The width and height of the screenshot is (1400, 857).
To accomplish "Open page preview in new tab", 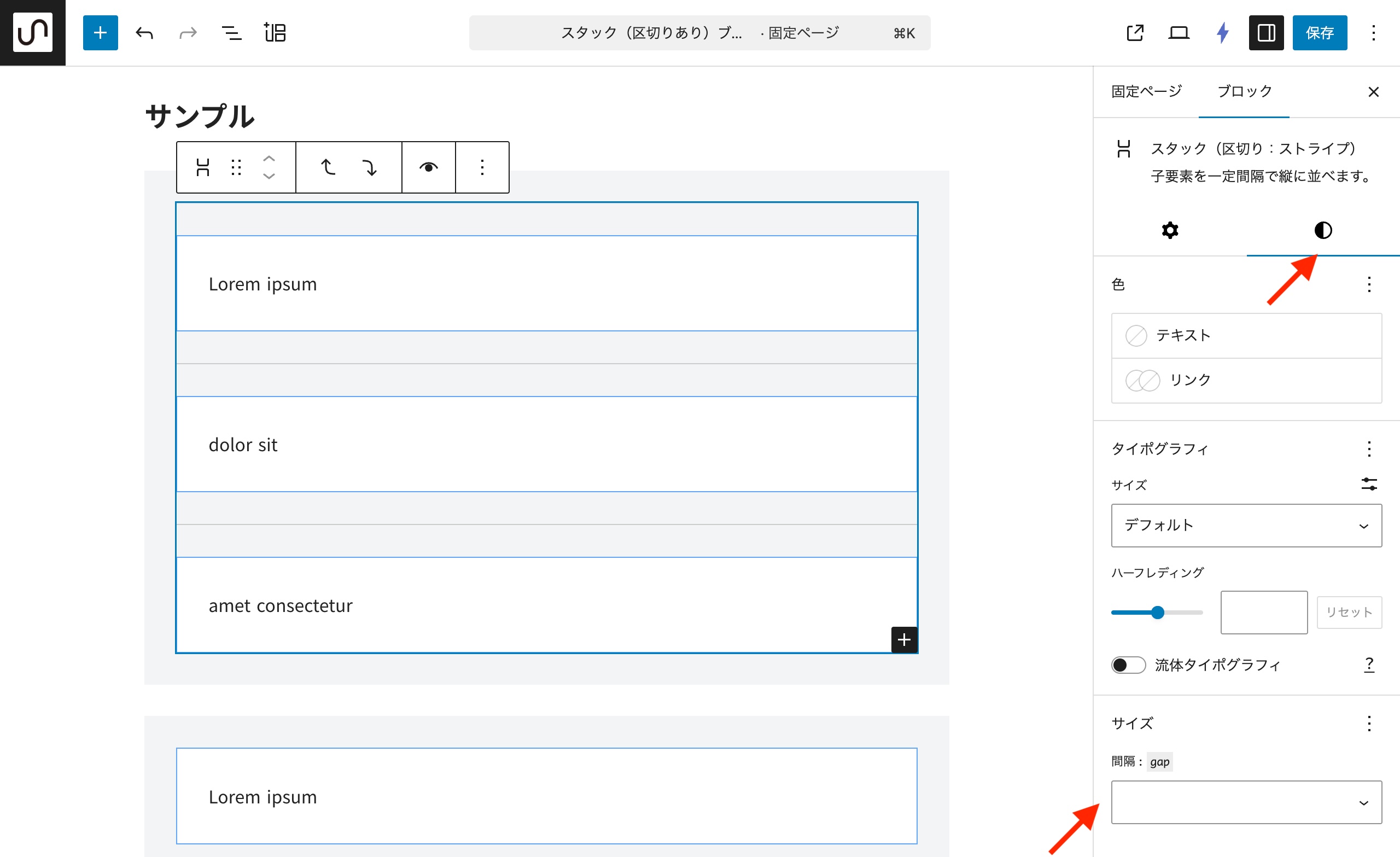I will 1135,33.
